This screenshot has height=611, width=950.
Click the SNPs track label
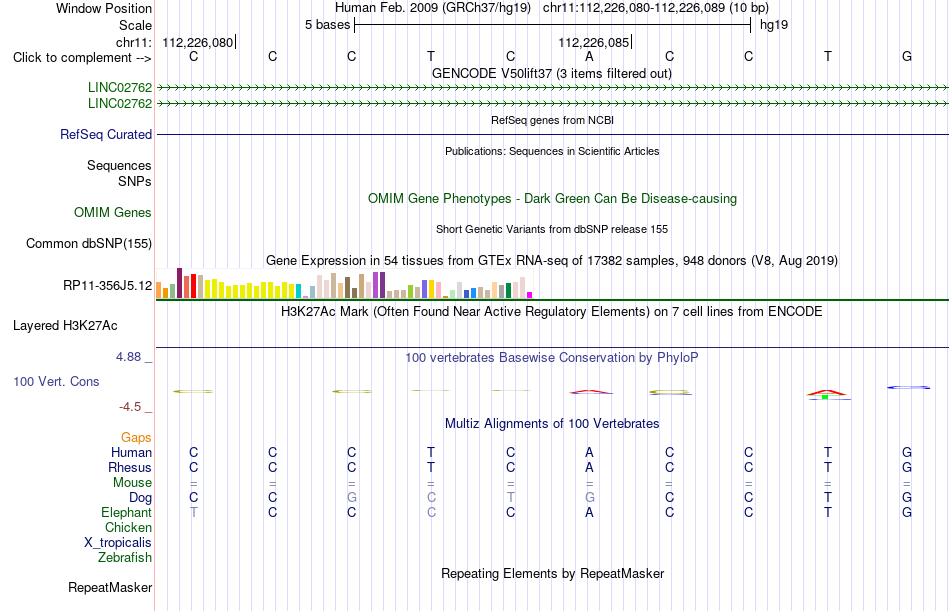[135, 181]
